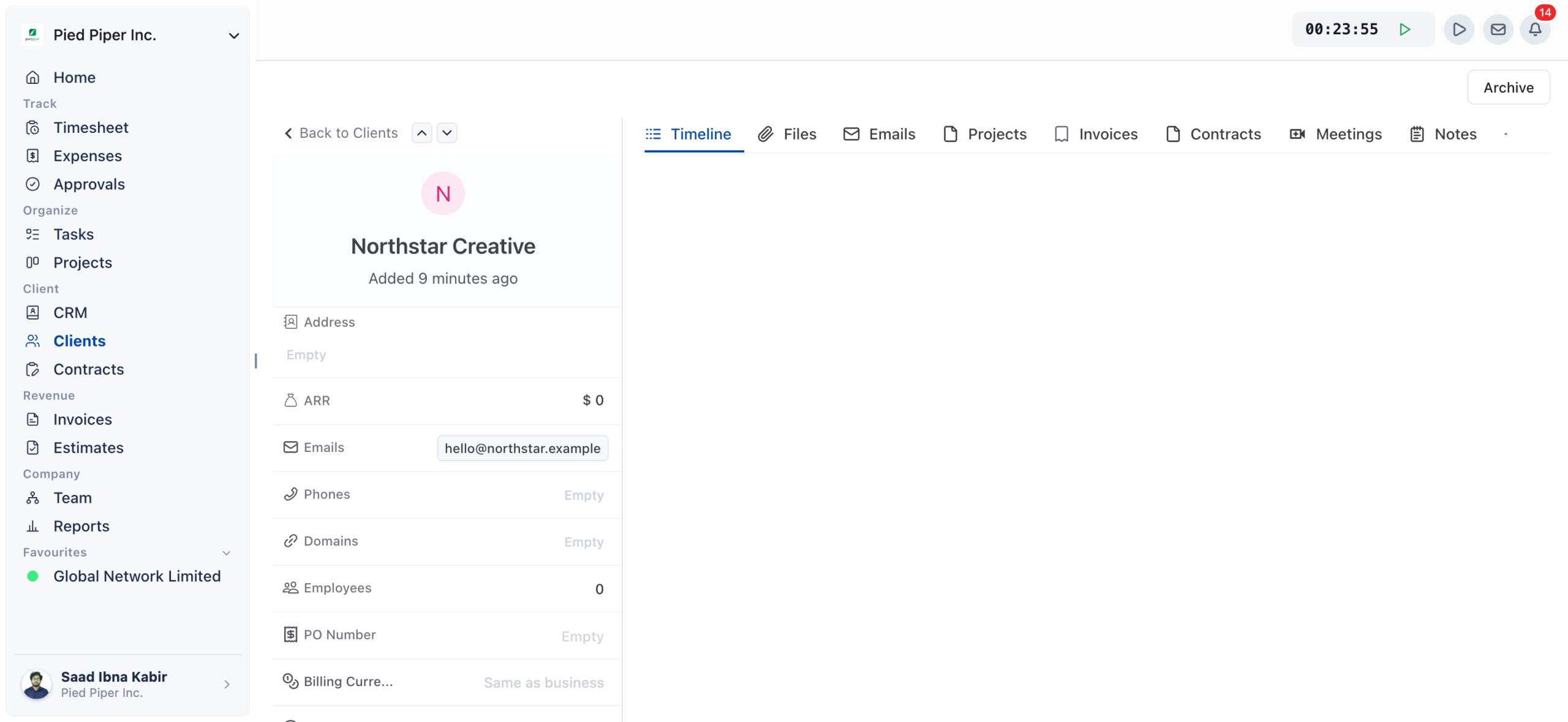Screen dimensions: 1568x722
Task: Collapse the Favourites section chevron
Action: [x=227, y=552]
